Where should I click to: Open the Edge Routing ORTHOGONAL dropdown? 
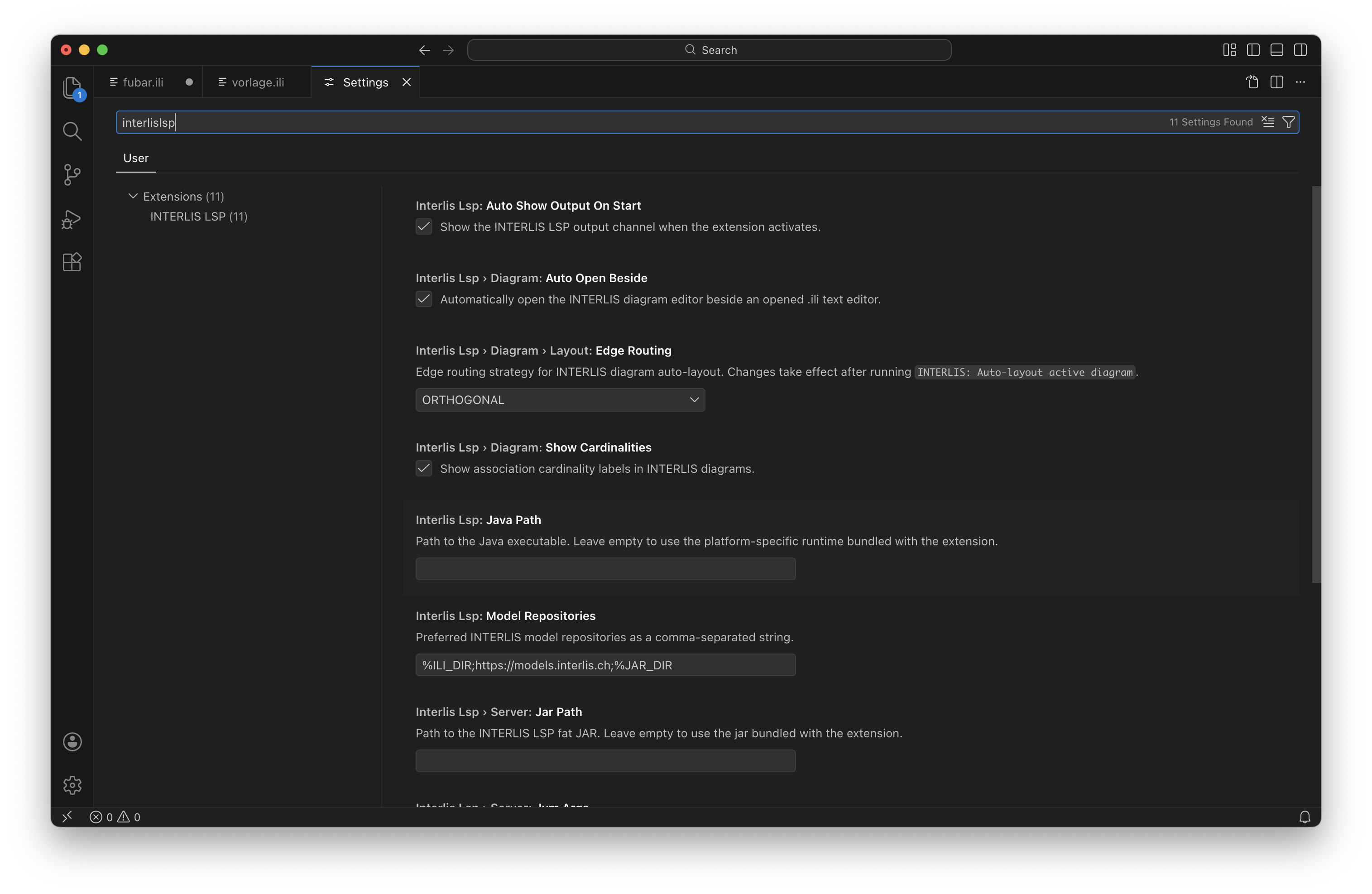[560, 399]
